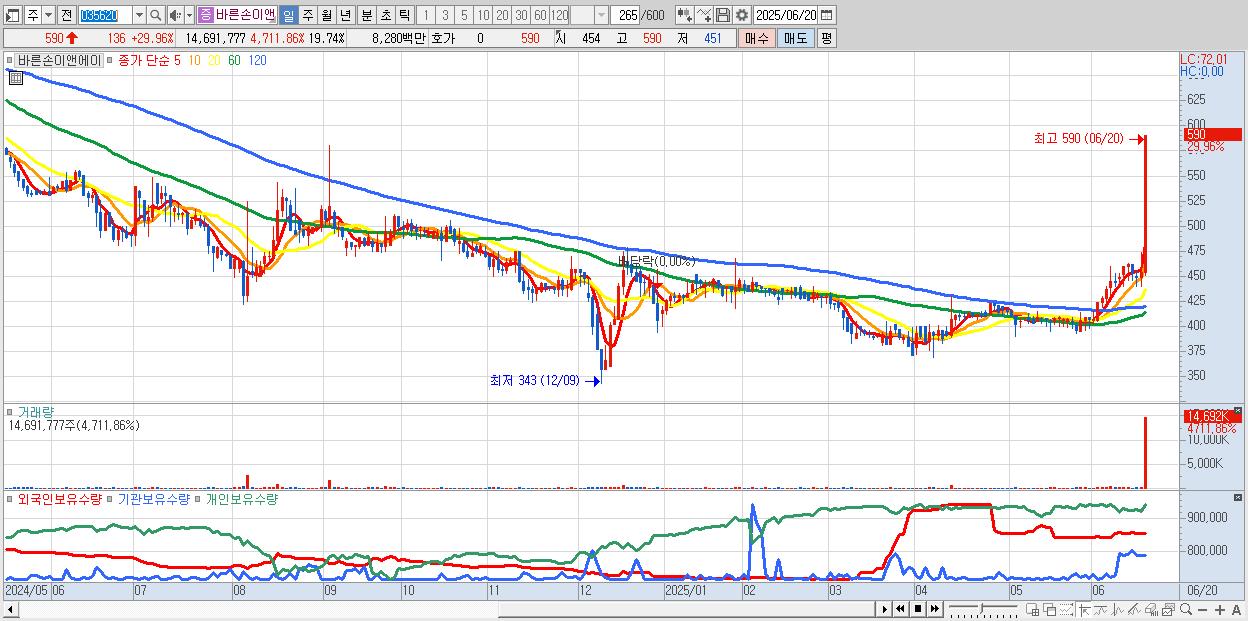Switch to the 월 monthly chart
1248x621 pixels.
[x=326, y=15]
